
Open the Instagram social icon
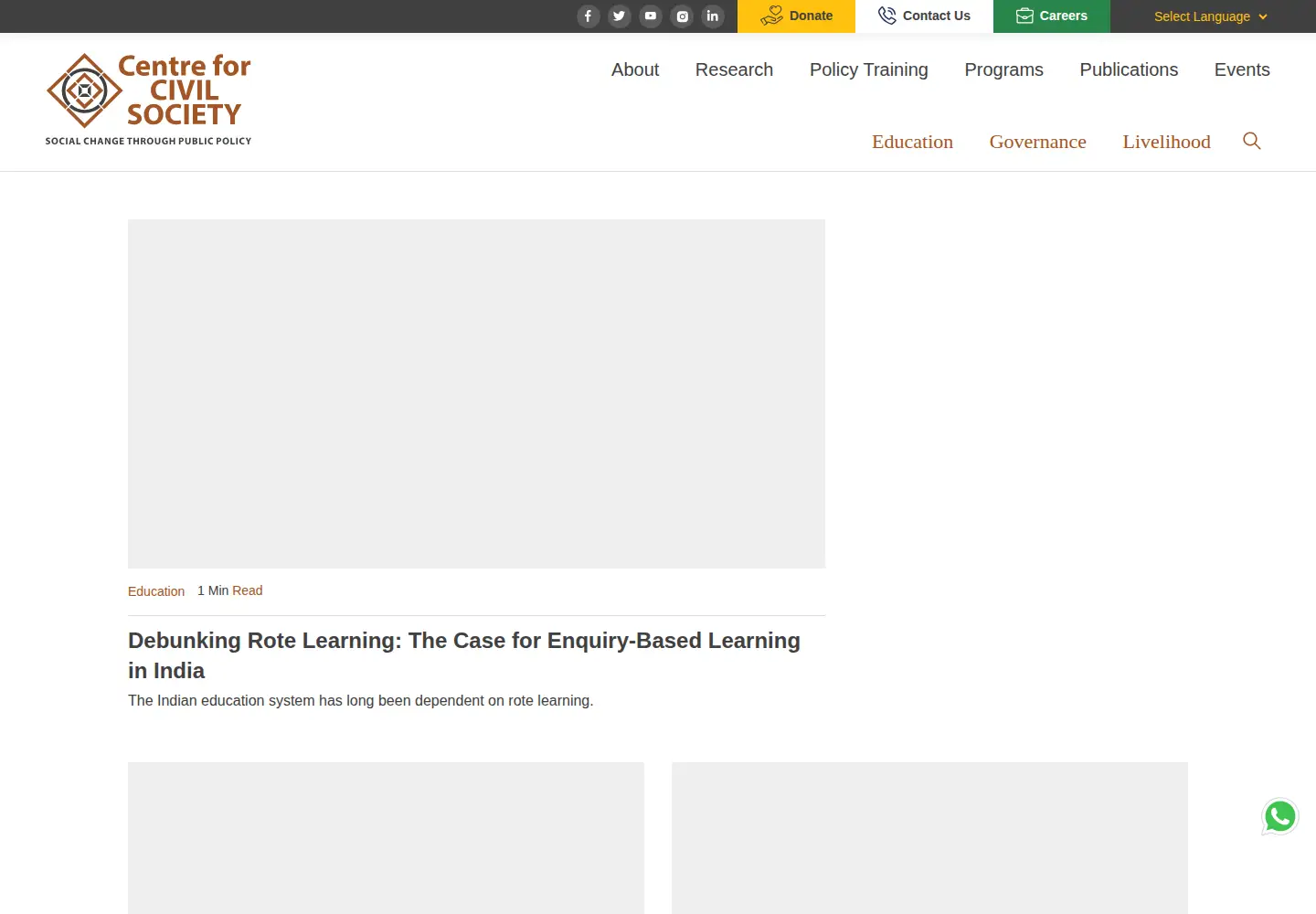682,16
